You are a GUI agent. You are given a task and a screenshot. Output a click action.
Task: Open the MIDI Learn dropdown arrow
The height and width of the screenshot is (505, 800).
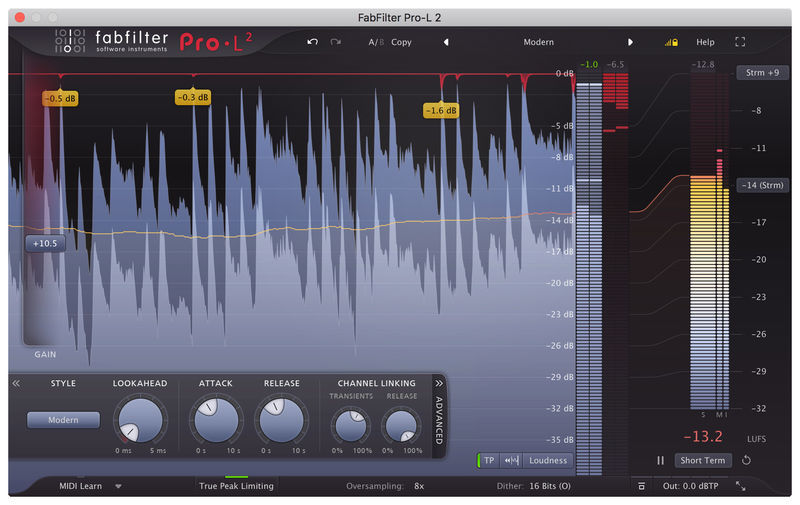pyautogui.click(x=118, y=486)
